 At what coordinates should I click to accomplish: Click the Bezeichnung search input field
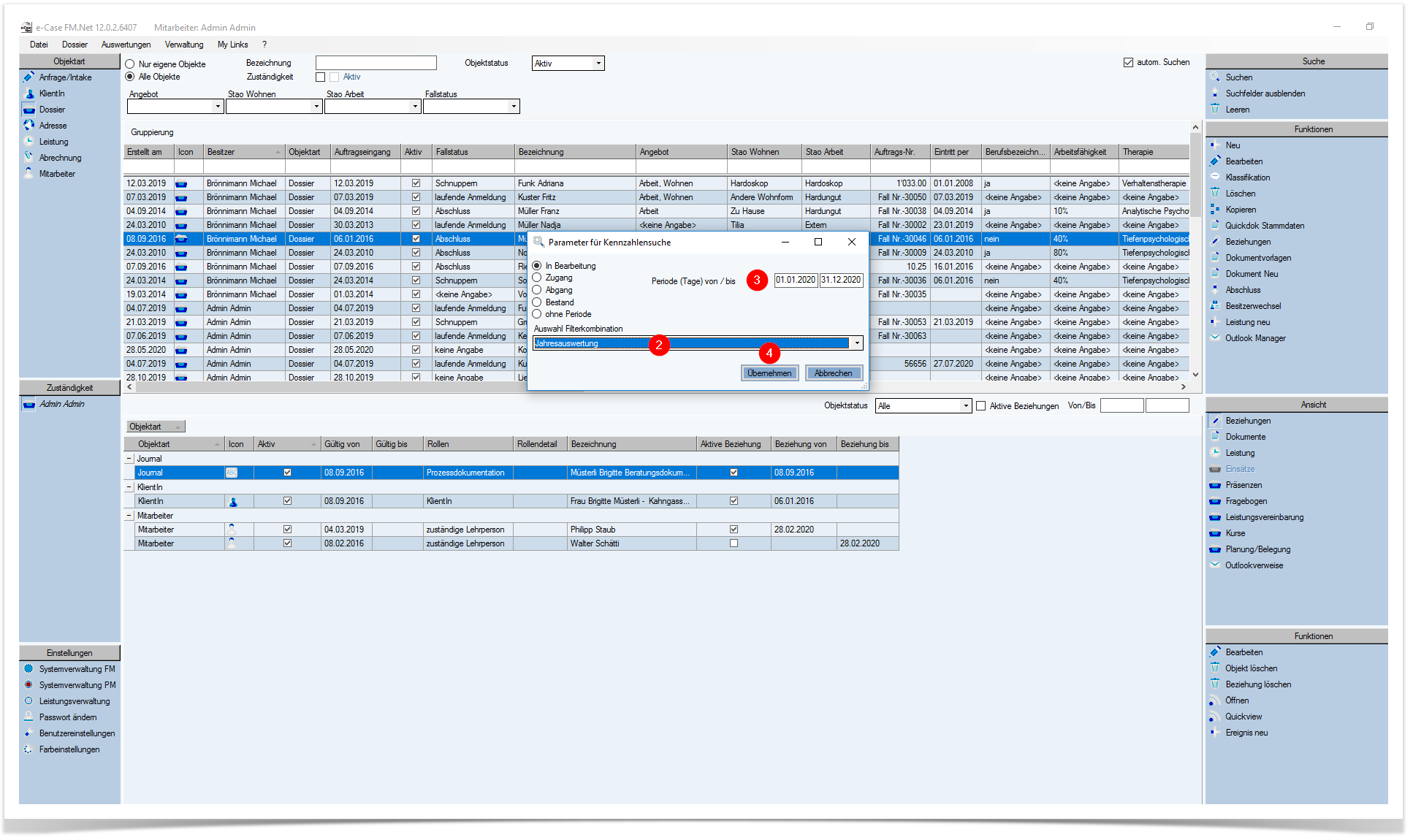(x=376, y=64)
